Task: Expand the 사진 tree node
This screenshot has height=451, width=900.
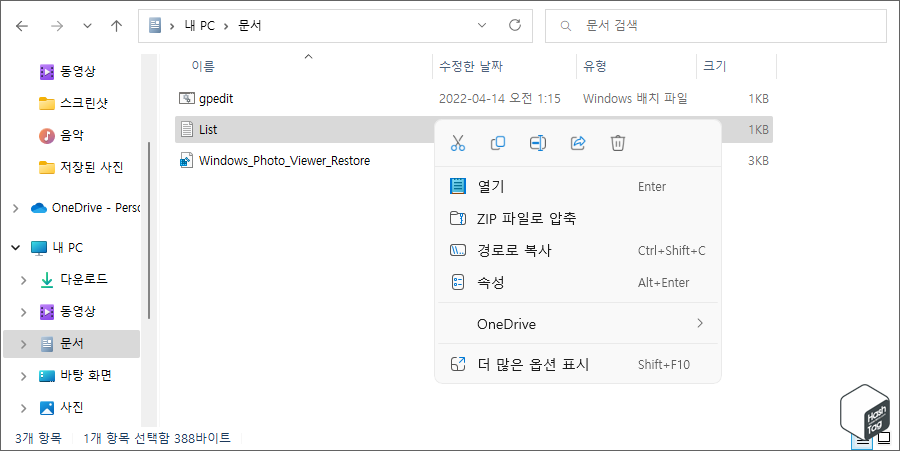Action: click(24, 409)
